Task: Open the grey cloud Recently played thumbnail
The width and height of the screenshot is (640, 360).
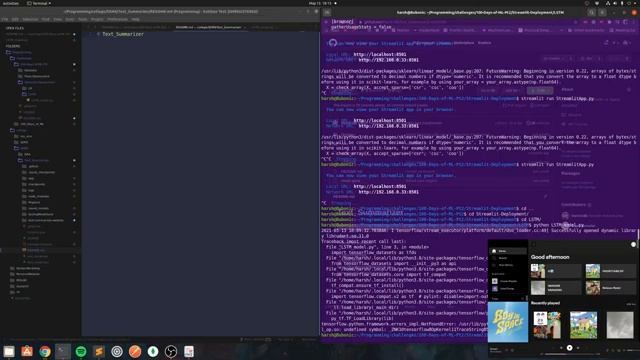Action: pos(620,325)
